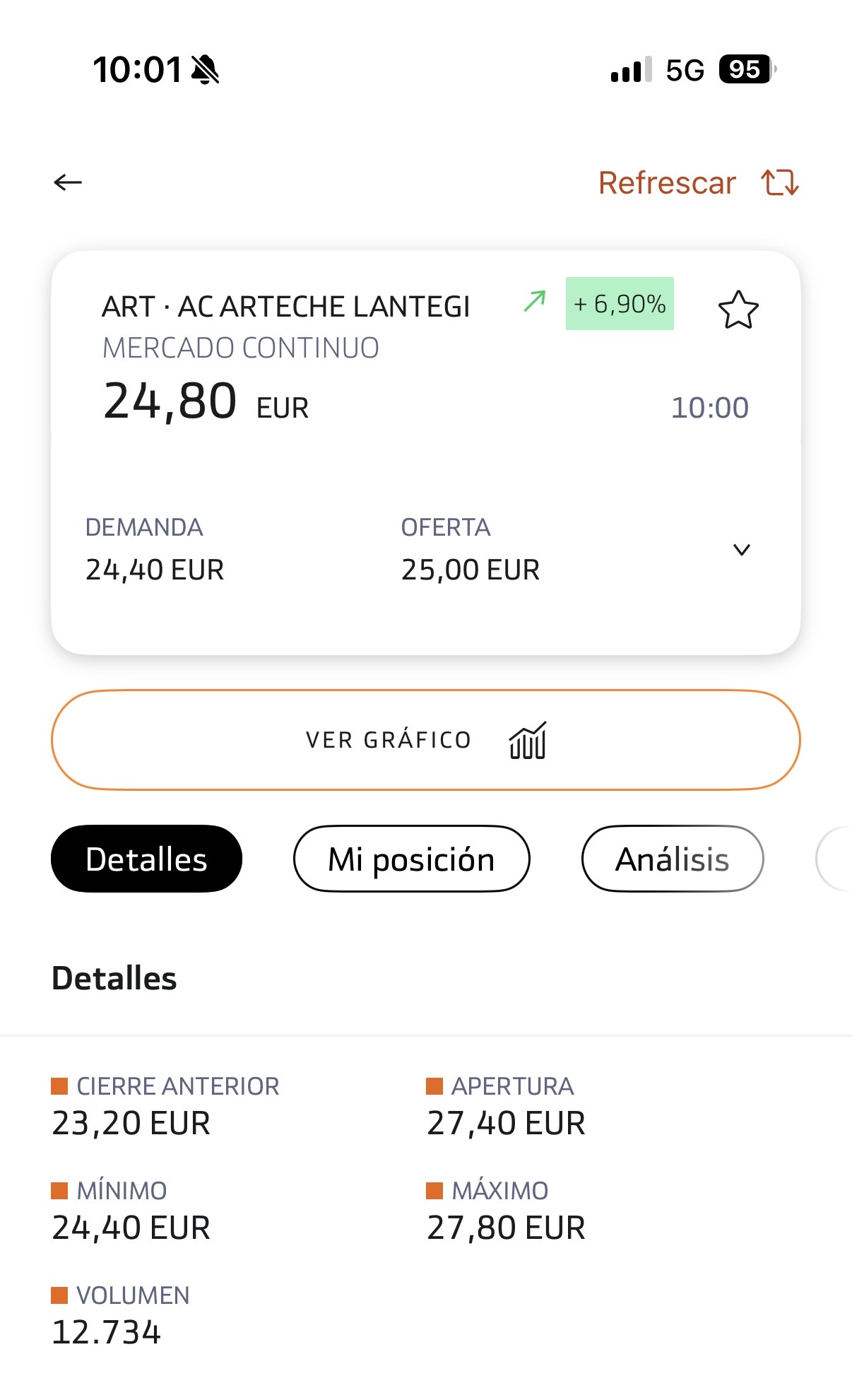Tap the bar chart icon

[x=528, y=740]
